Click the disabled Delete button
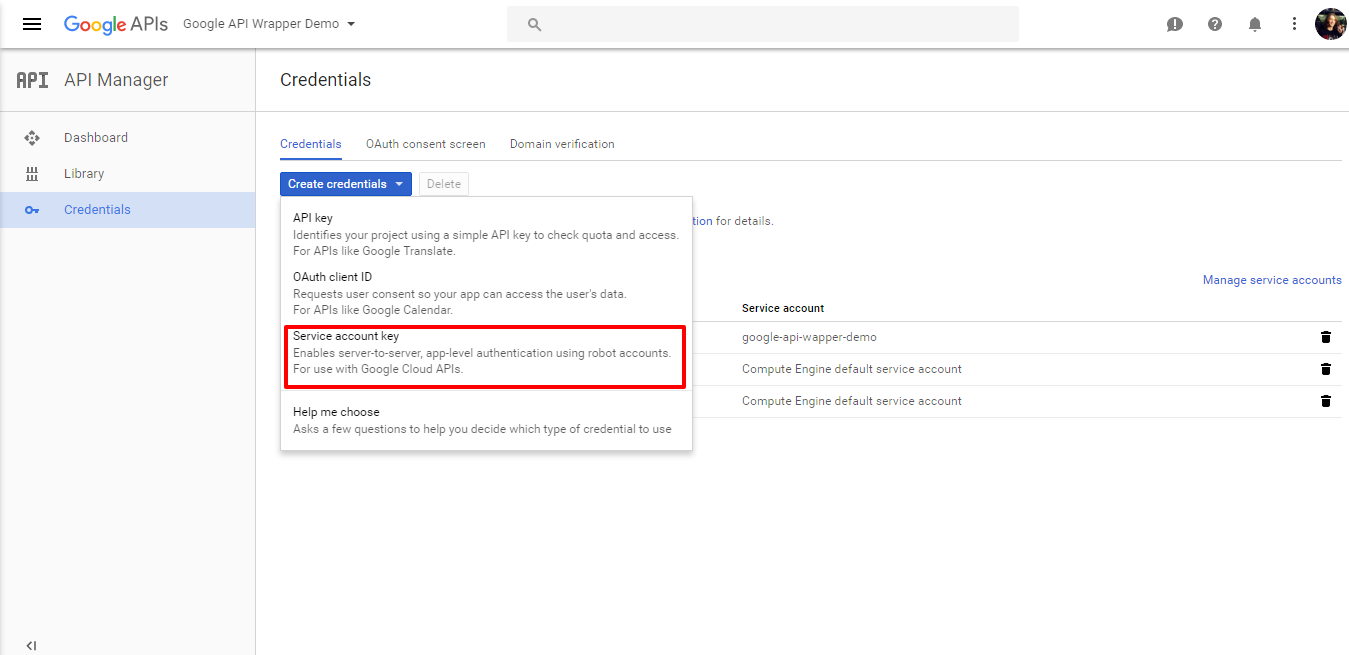The image size is (1349, 655). 444,184
